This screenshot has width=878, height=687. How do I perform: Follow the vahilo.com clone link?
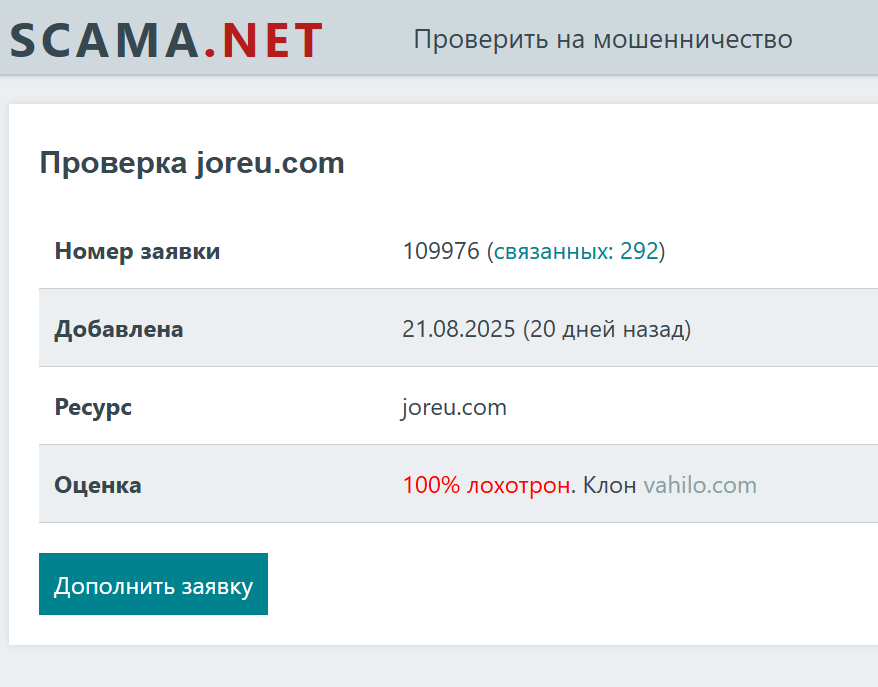pos(700,485)
